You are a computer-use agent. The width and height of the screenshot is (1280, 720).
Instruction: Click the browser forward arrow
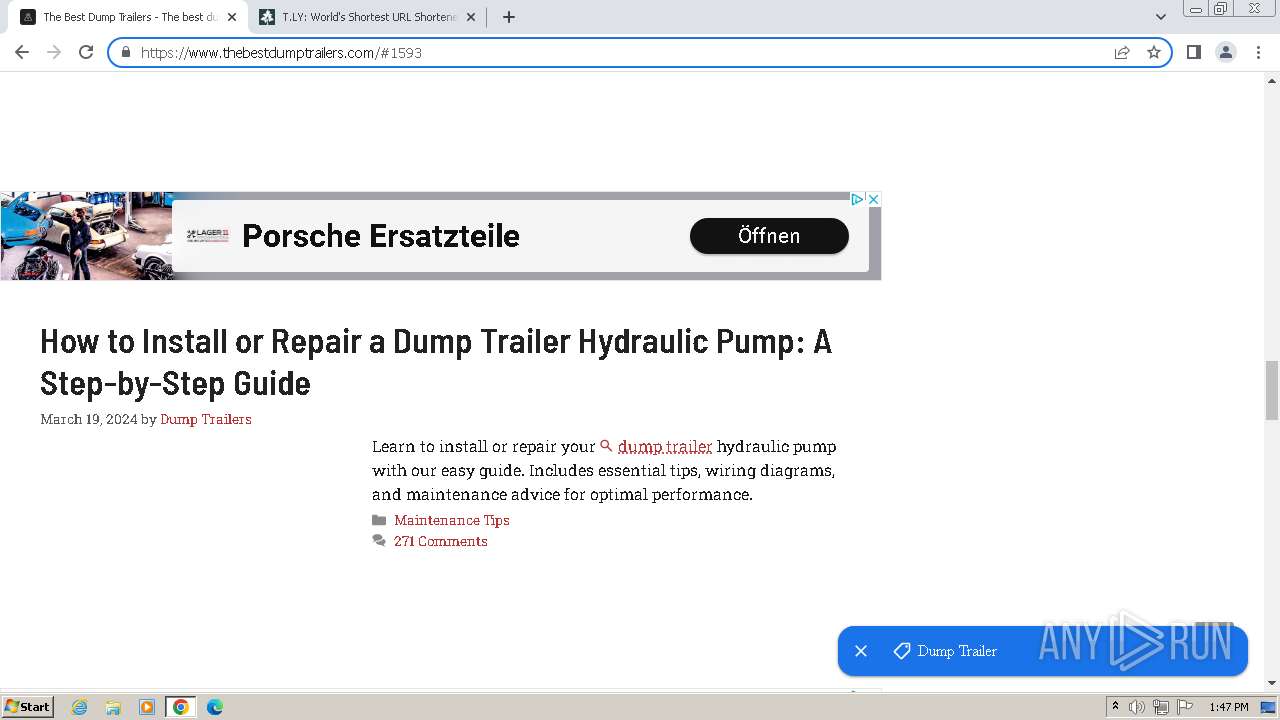point(54,52)
